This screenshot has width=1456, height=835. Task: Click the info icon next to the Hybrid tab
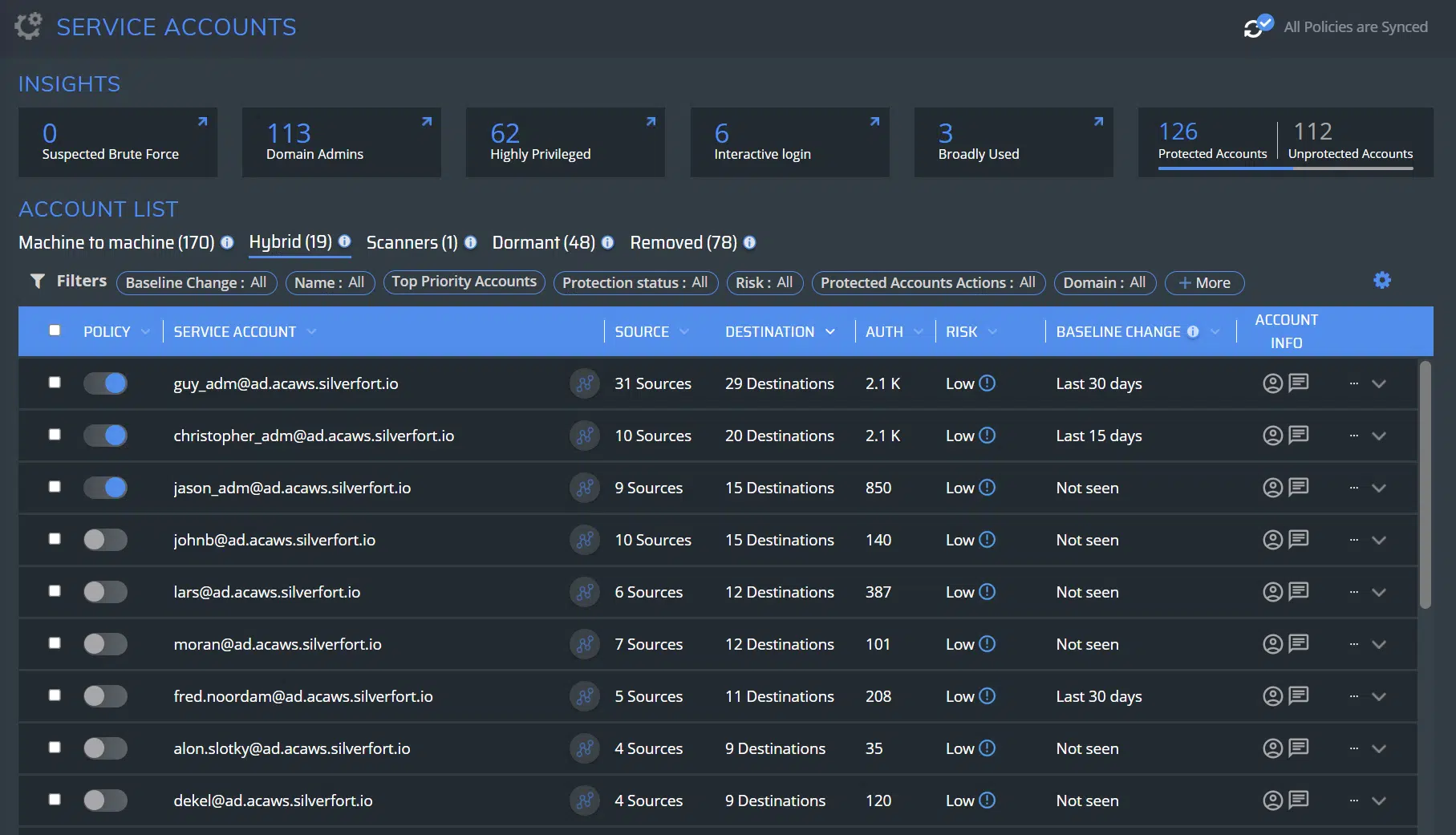point(344,241)
